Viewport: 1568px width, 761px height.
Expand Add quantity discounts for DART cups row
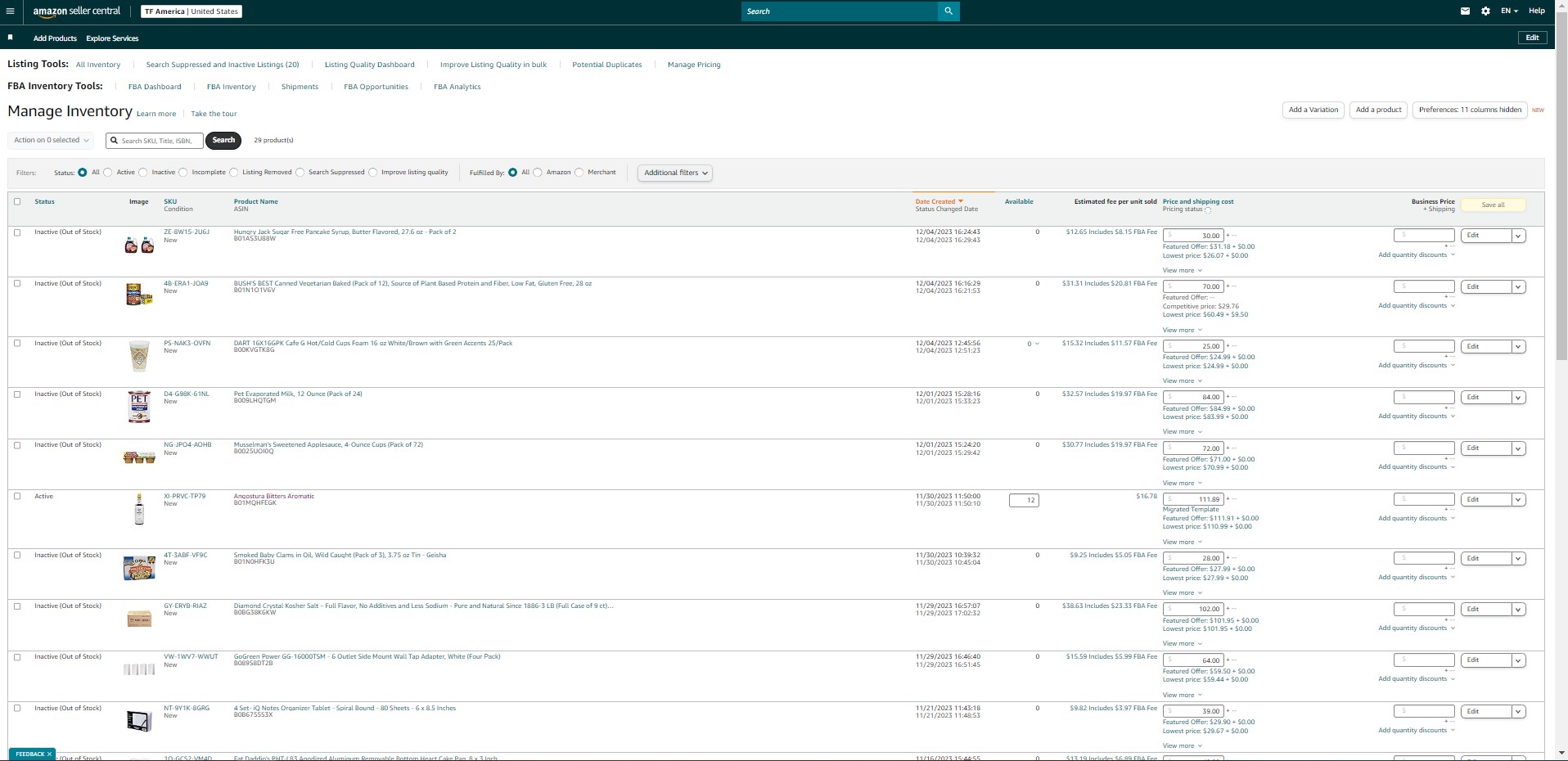[1417, 366]
